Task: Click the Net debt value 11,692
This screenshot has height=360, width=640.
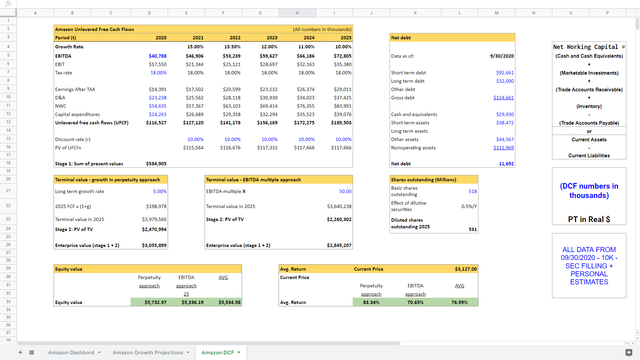Action: [506, 164]
